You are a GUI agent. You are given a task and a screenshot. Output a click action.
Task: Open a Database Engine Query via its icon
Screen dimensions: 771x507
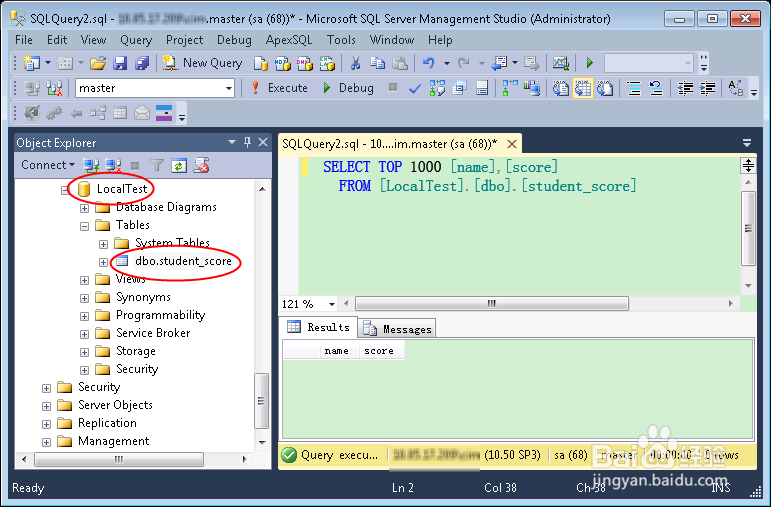(x=261, y=63)
